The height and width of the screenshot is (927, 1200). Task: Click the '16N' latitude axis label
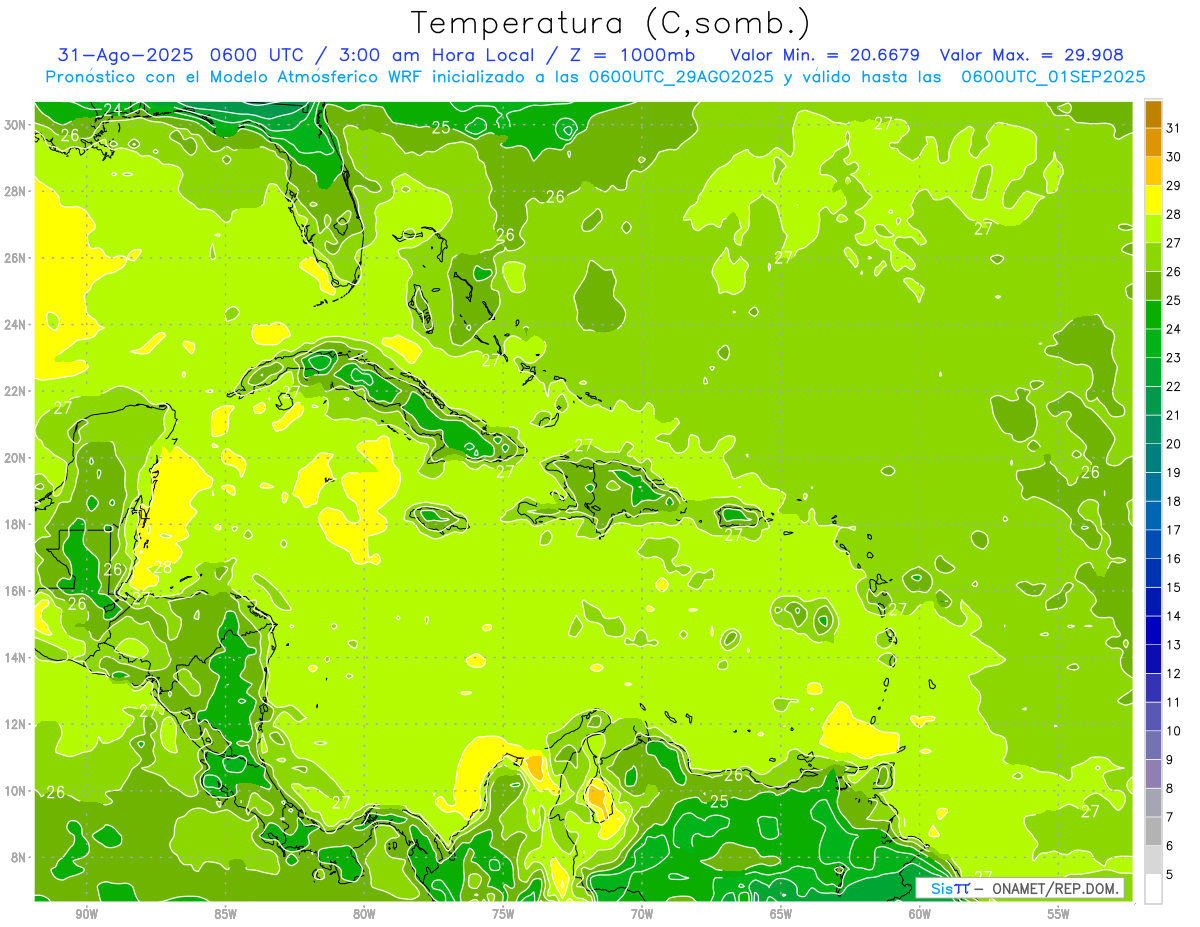pyautogui.click(x=17, y=591)
